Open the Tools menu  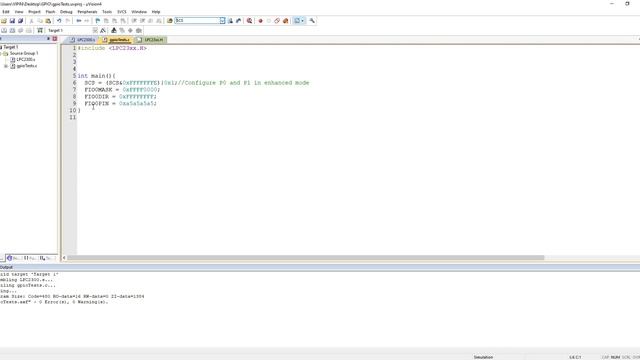pos(107,12)
